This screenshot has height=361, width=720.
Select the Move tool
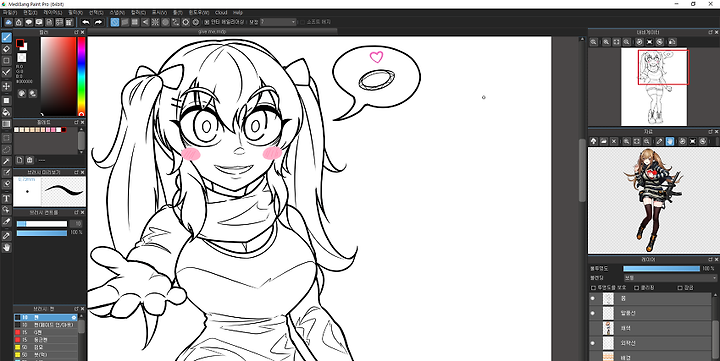click(x=6, y=86)
